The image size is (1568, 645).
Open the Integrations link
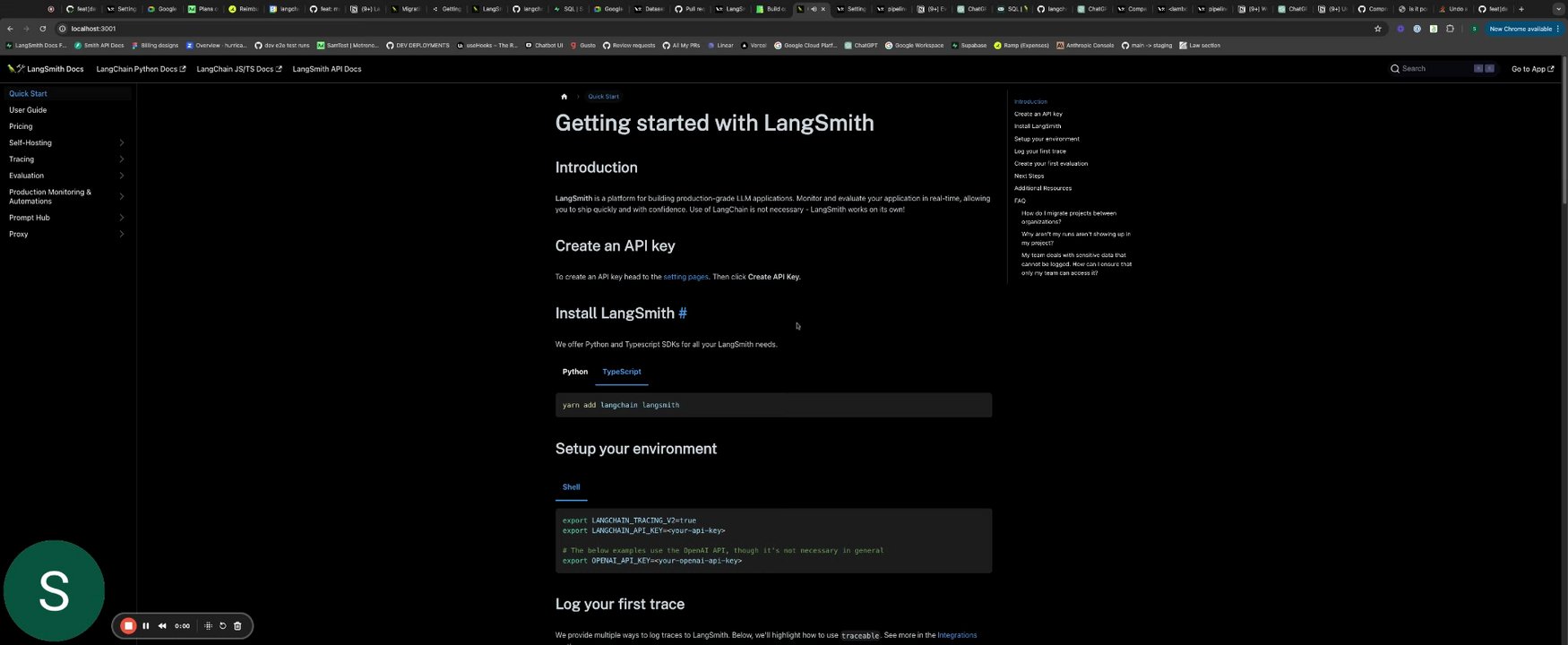pyautogui.click(x=957, y=635)
